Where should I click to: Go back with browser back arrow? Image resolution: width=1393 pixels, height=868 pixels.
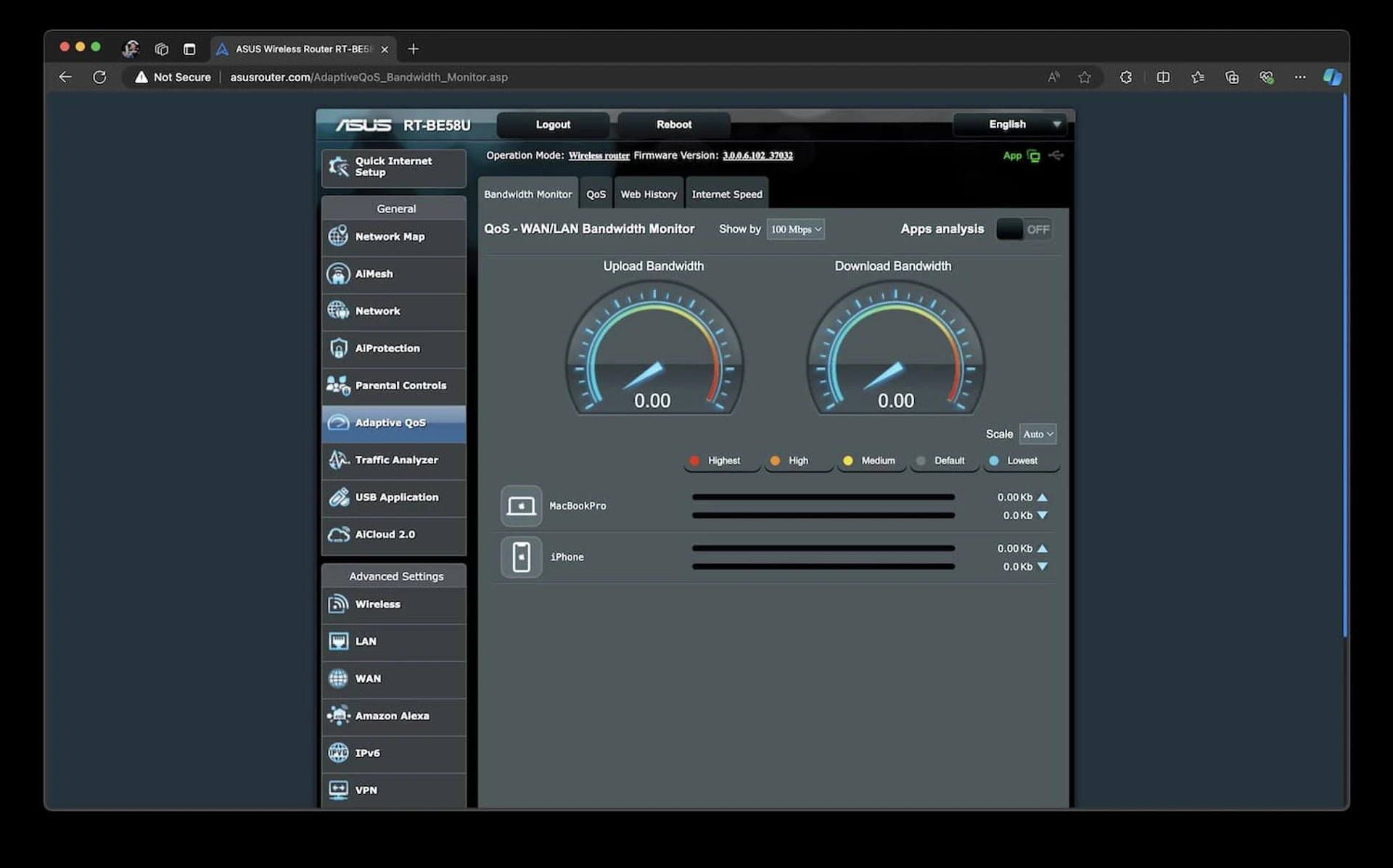point(65,77)
